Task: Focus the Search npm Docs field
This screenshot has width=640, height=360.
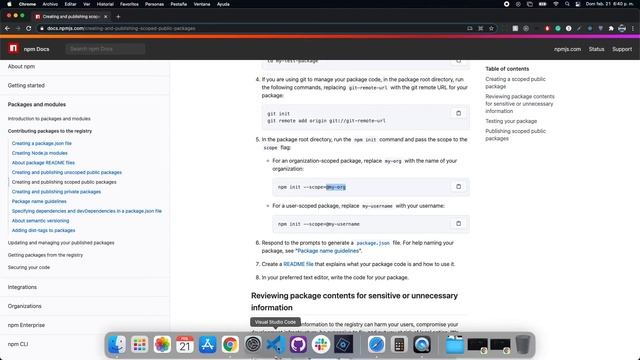Action: [105, 49]
